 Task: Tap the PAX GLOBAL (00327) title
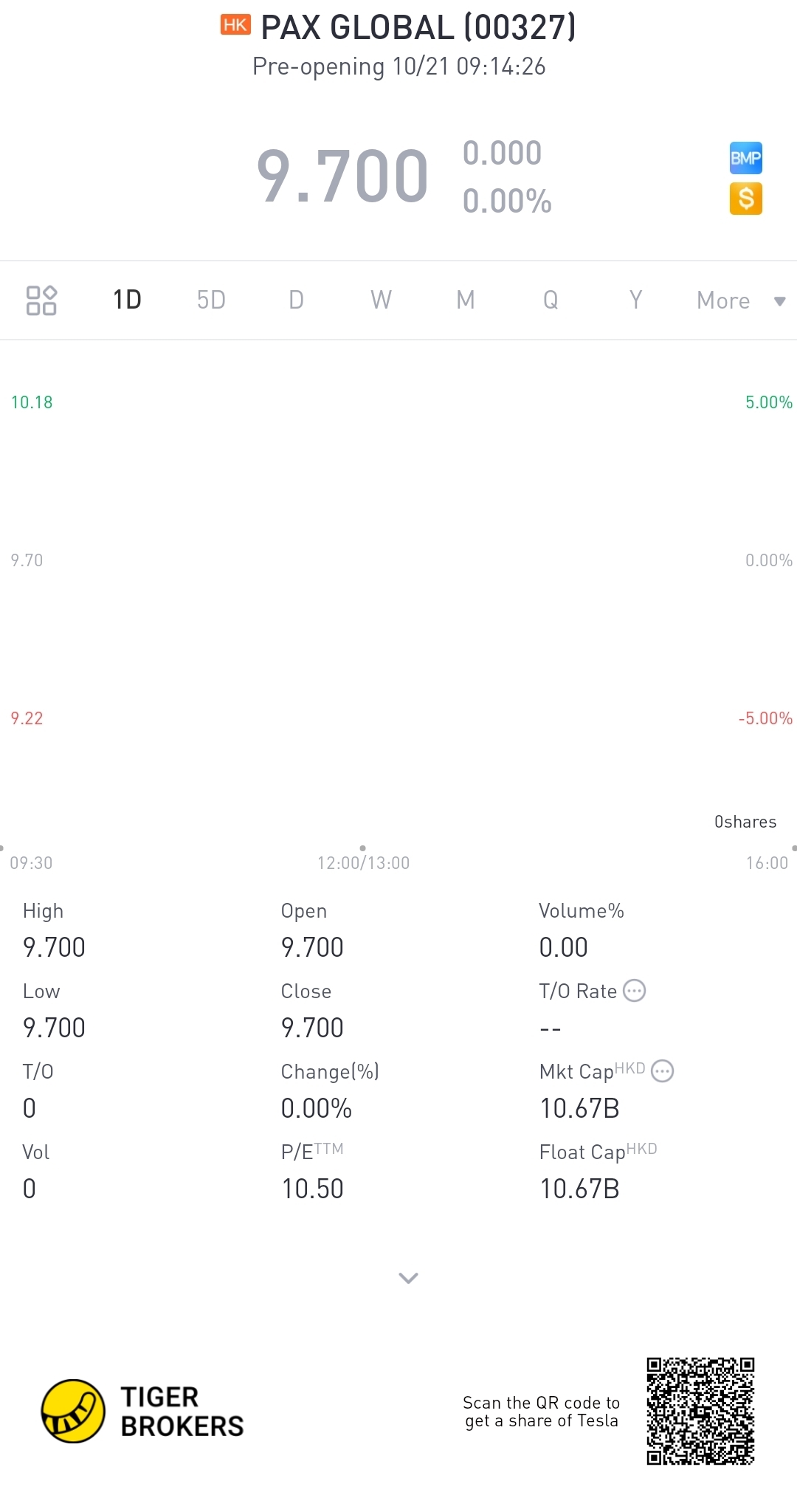click(418, 27)
